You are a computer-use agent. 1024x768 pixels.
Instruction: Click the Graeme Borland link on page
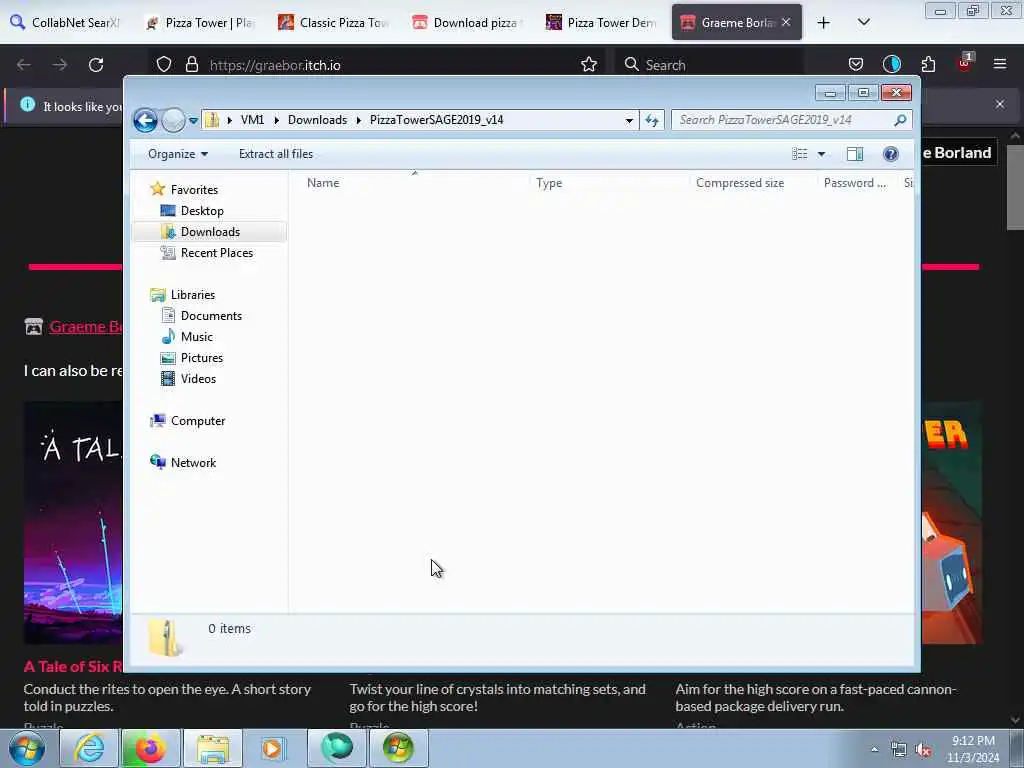pyautogui.click(x=85, y=327)
